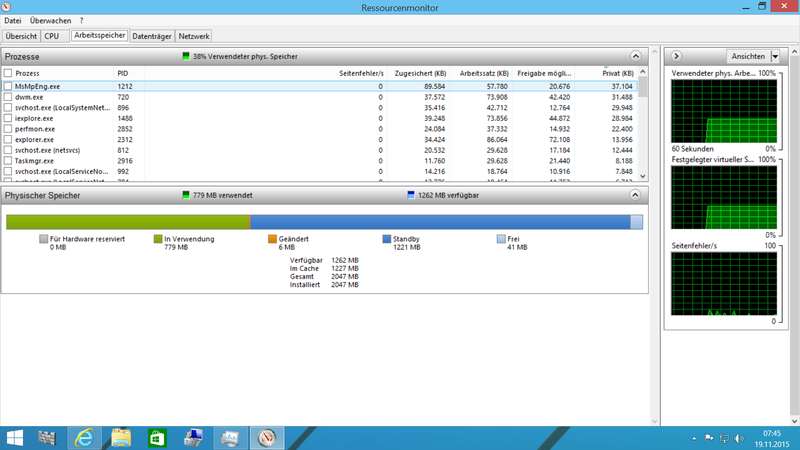Click the light-blue Frei memory bar segment
Image resolution: width=800 pixels, height=450 pixels.
(x=636, y=222)
